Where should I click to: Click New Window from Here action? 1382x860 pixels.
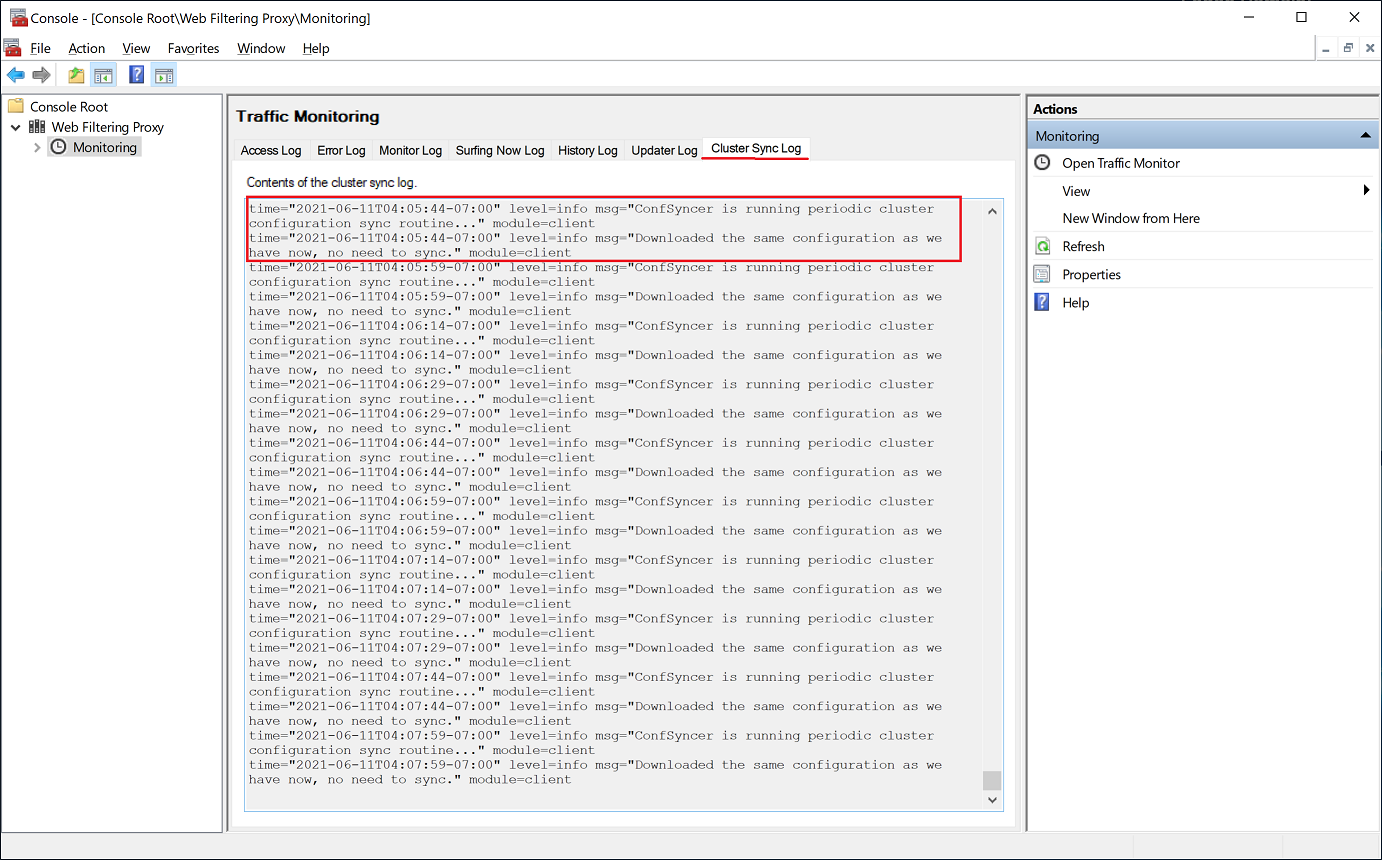(x=1131, y=218)
